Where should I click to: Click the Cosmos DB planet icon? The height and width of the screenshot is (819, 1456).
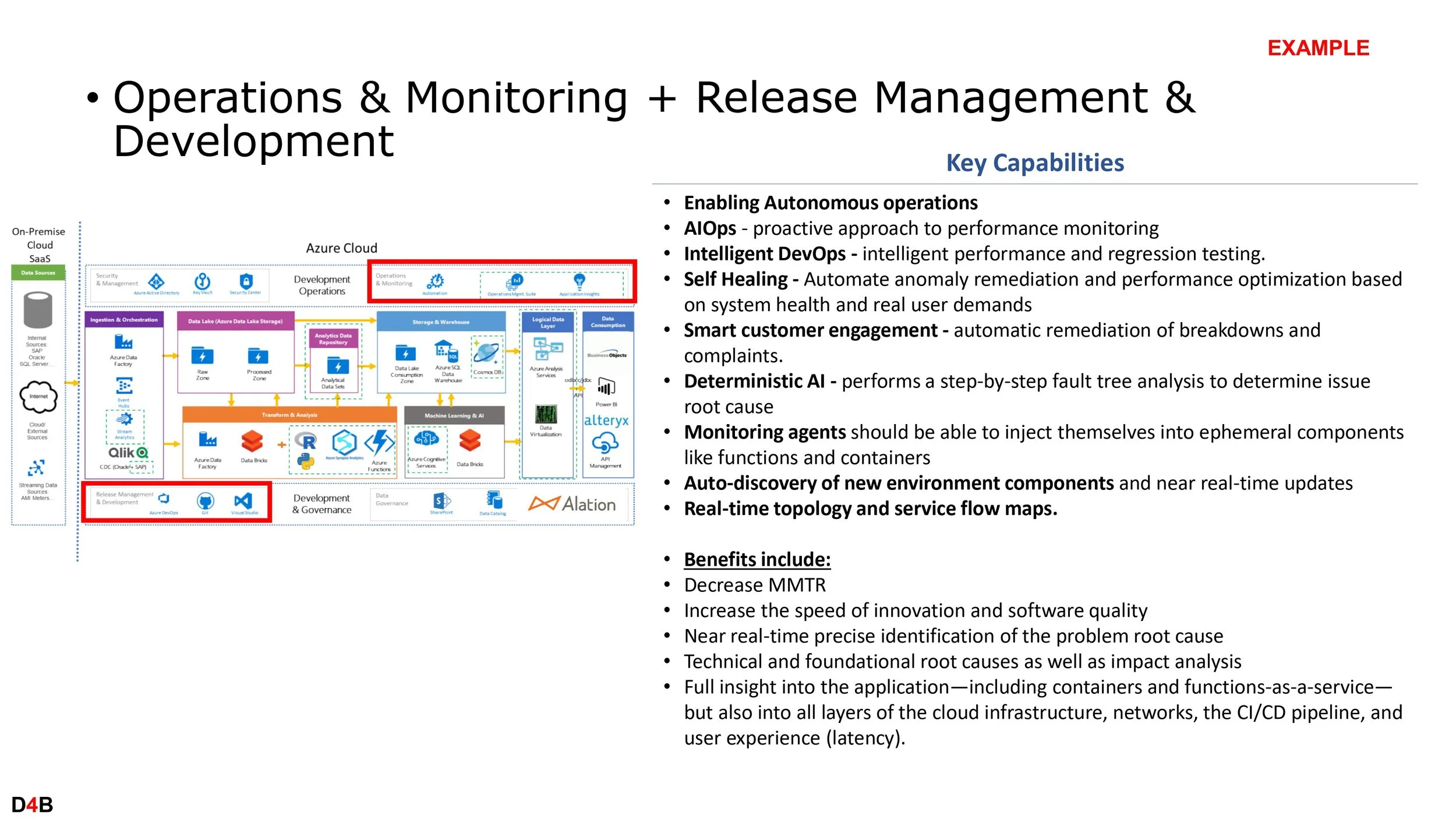click(x=486, y=352)
